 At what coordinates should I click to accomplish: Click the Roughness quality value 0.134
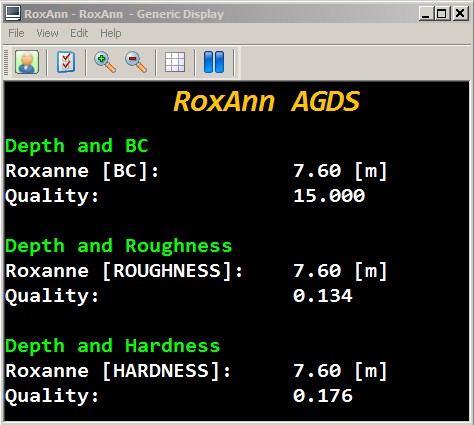tap(323, 296)
